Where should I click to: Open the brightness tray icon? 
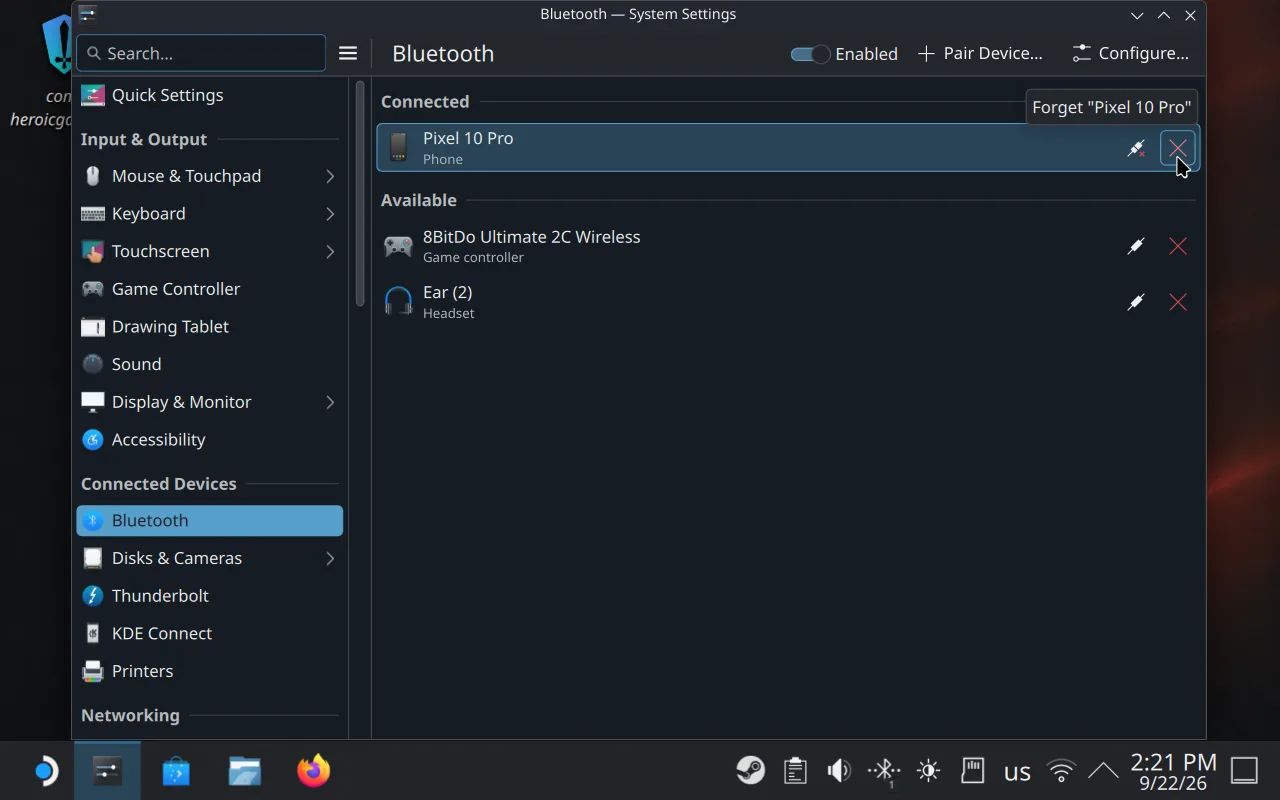tap(928, 770)
